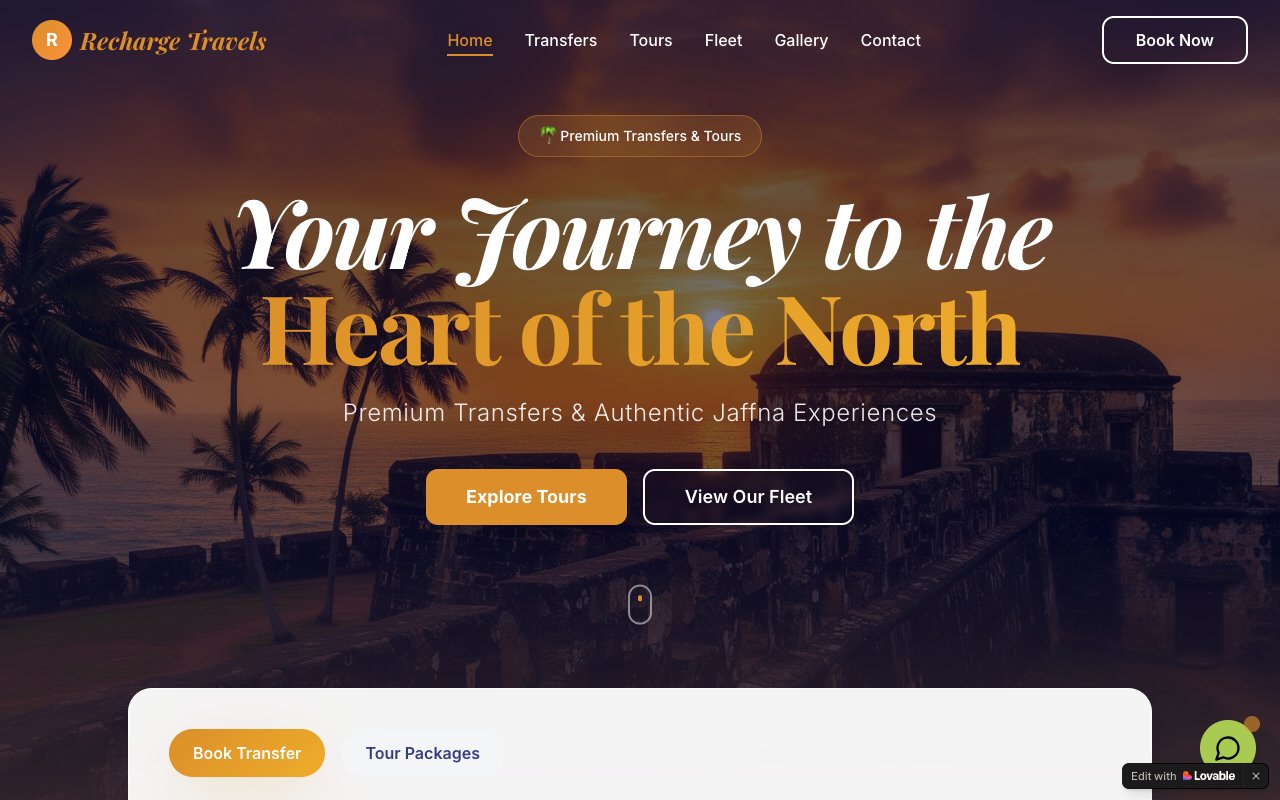Viewport: 1280px width, 800px height.
Task: Click the orange R logo circle
Action: pyautogui.click(x=52, y=40)
